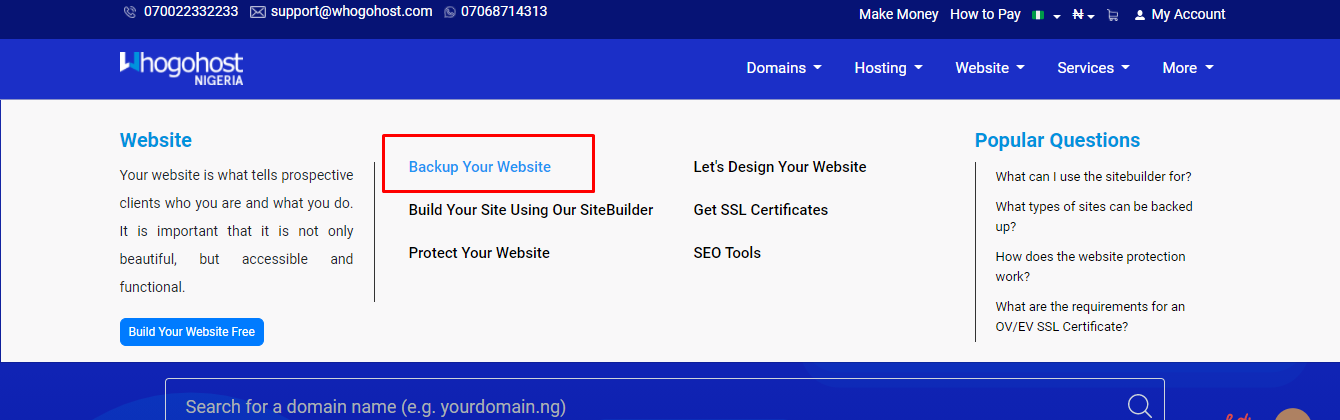Viewport: 1340px width, 420px height.
Task: Select Let's Design Your Website
Action: (780, 167)
